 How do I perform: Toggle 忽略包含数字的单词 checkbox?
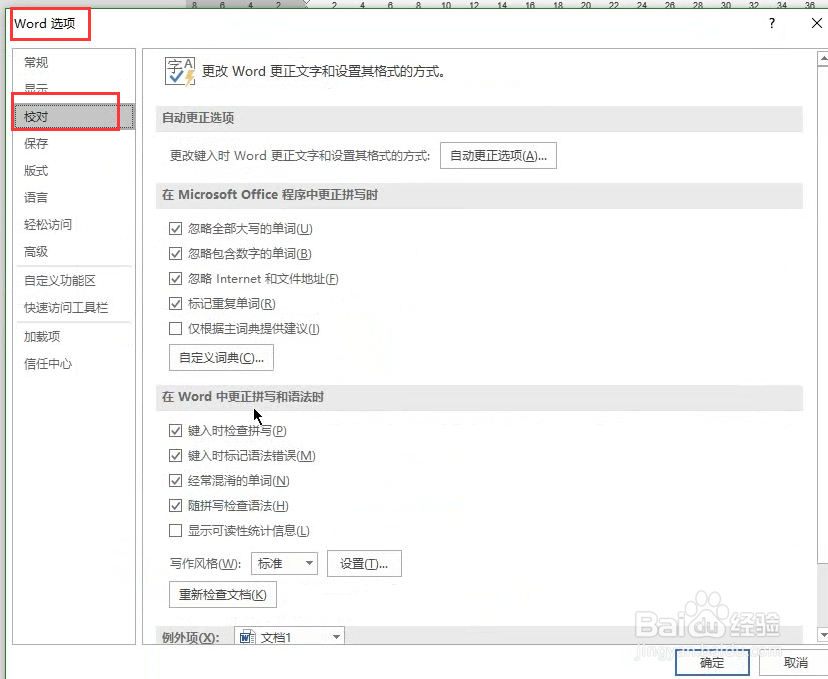(x=175, y=253)
